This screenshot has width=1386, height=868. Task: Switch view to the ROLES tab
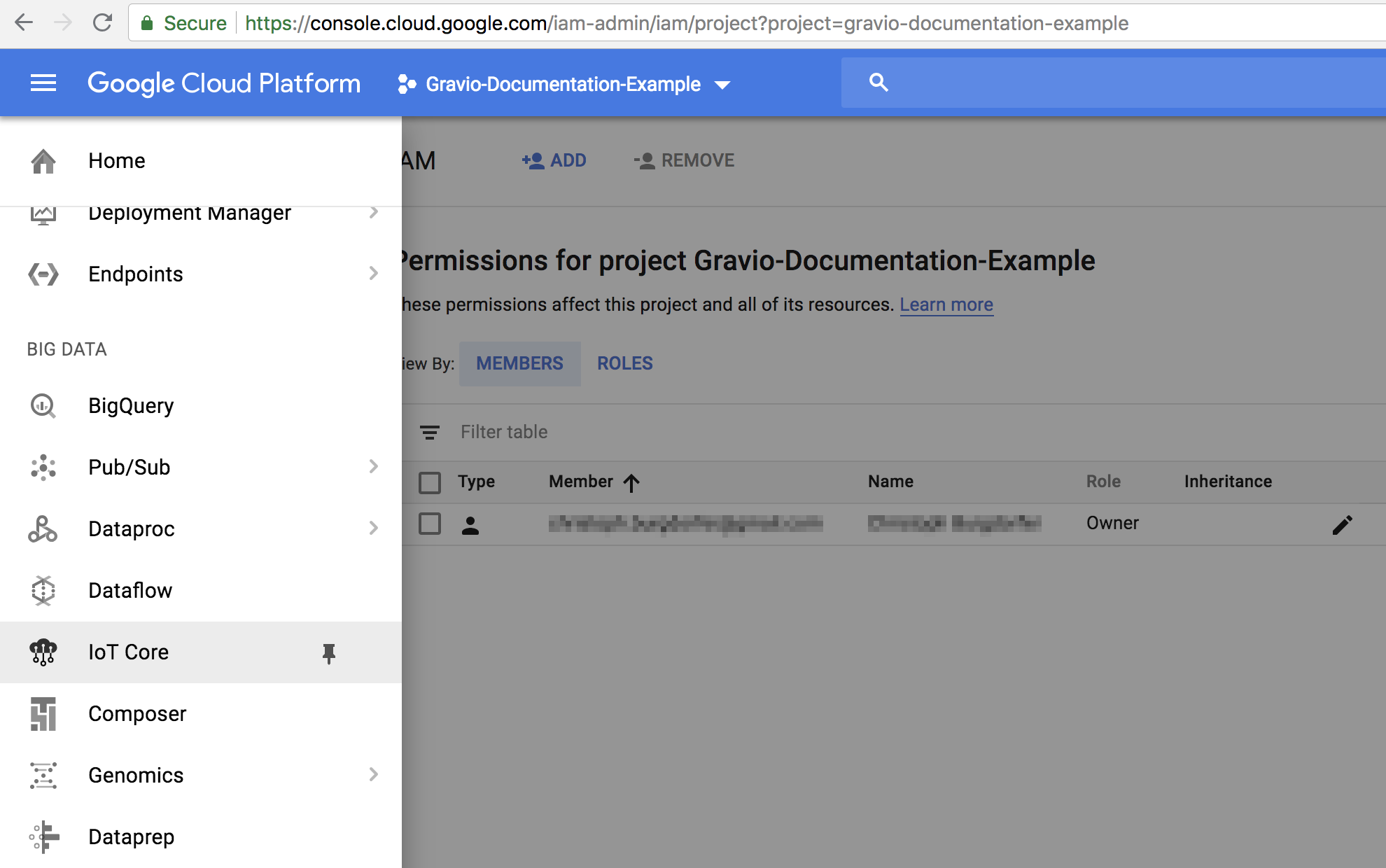[625, 363]
